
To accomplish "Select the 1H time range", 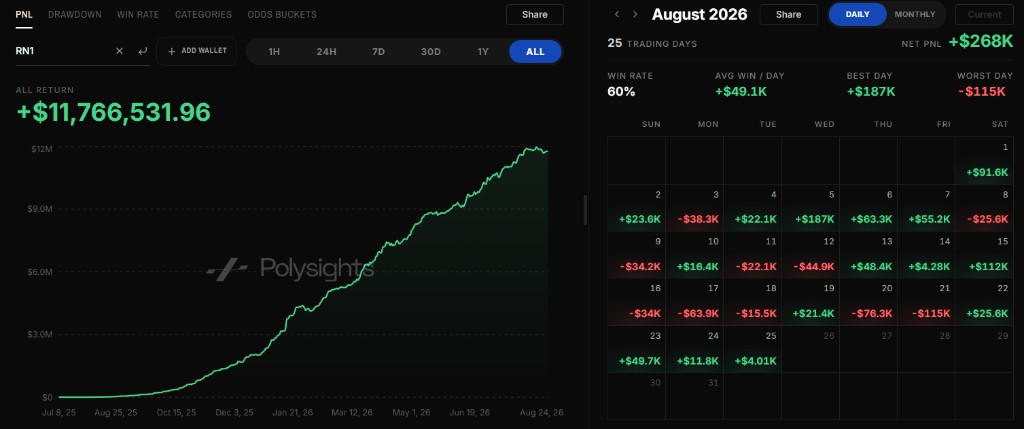I will pos(274,52).
